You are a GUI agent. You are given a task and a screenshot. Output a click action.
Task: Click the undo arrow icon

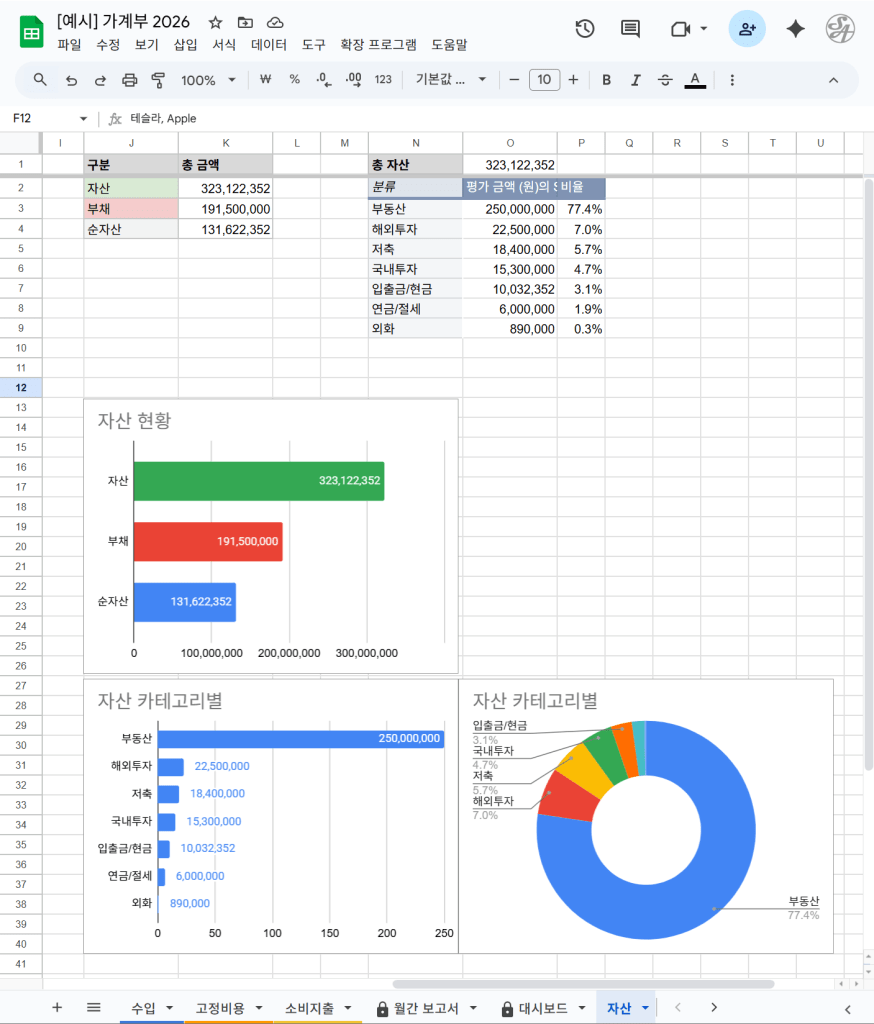pos(70,80)
